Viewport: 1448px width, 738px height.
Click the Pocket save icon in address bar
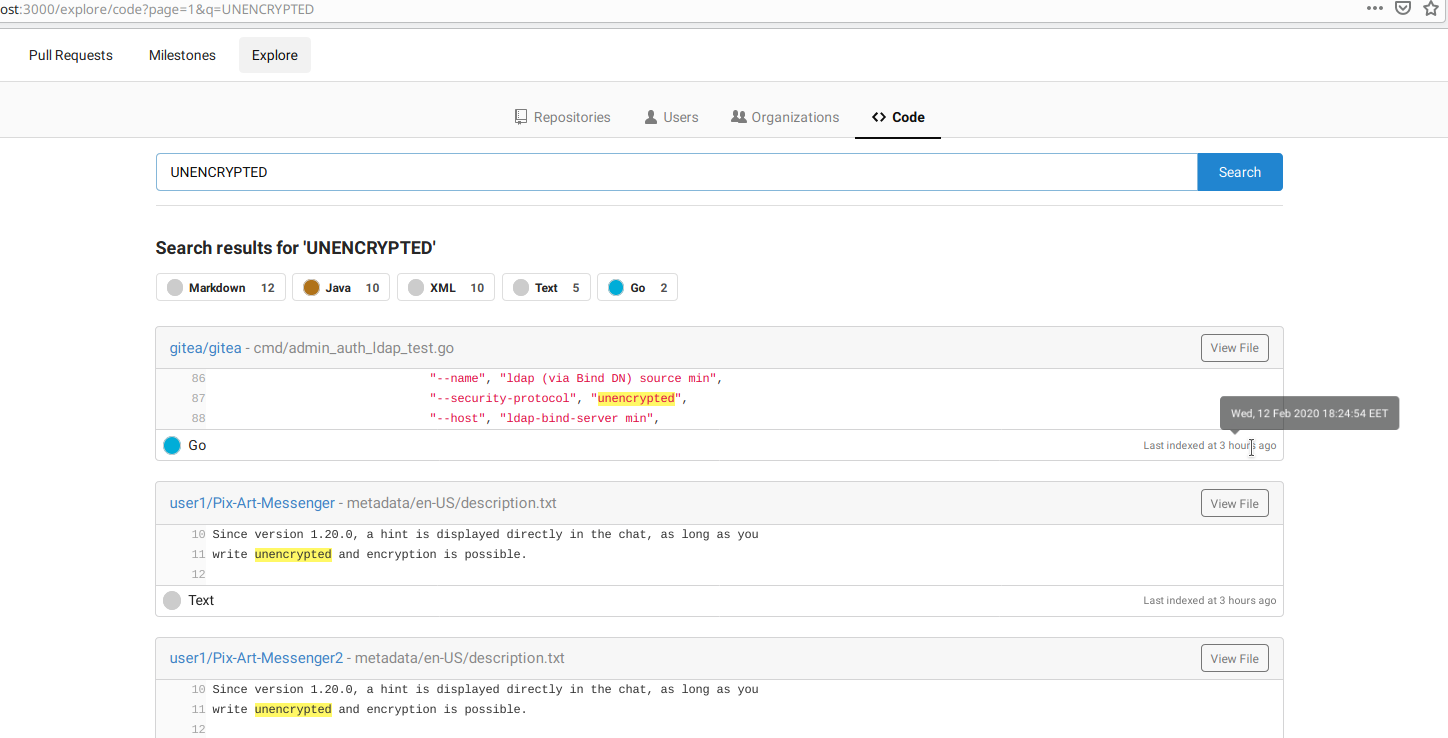click(x=1403, y=8)
